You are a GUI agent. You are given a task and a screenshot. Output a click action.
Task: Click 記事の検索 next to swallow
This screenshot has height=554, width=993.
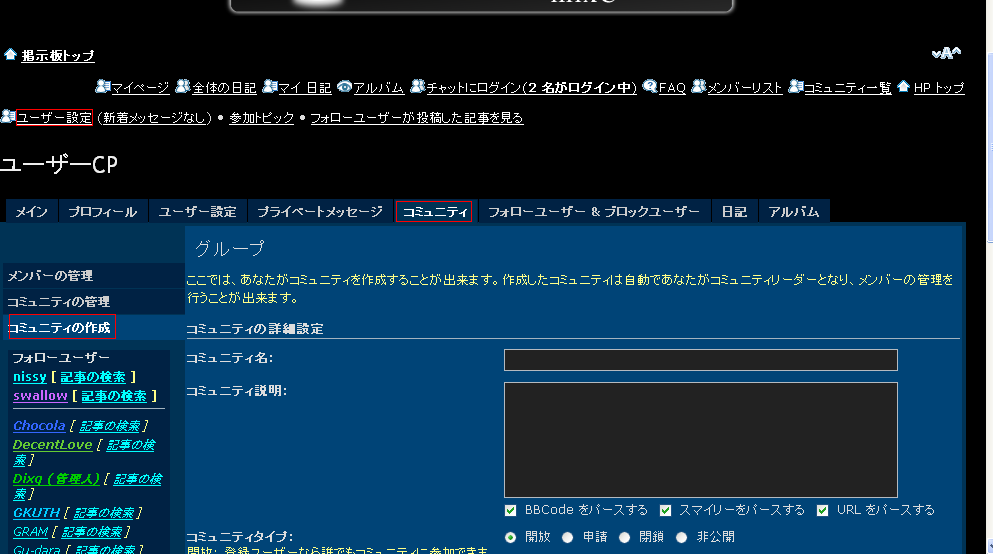[114, 396]
